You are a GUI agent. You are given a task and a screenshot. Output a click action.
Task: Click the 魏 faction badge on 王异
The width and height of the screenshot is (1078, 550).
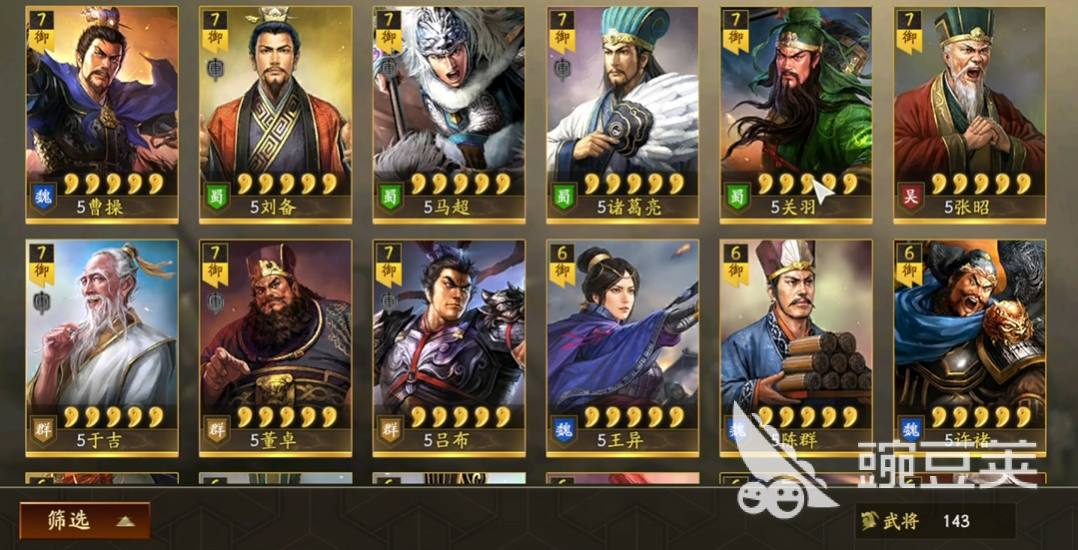[x=564, y=429]
